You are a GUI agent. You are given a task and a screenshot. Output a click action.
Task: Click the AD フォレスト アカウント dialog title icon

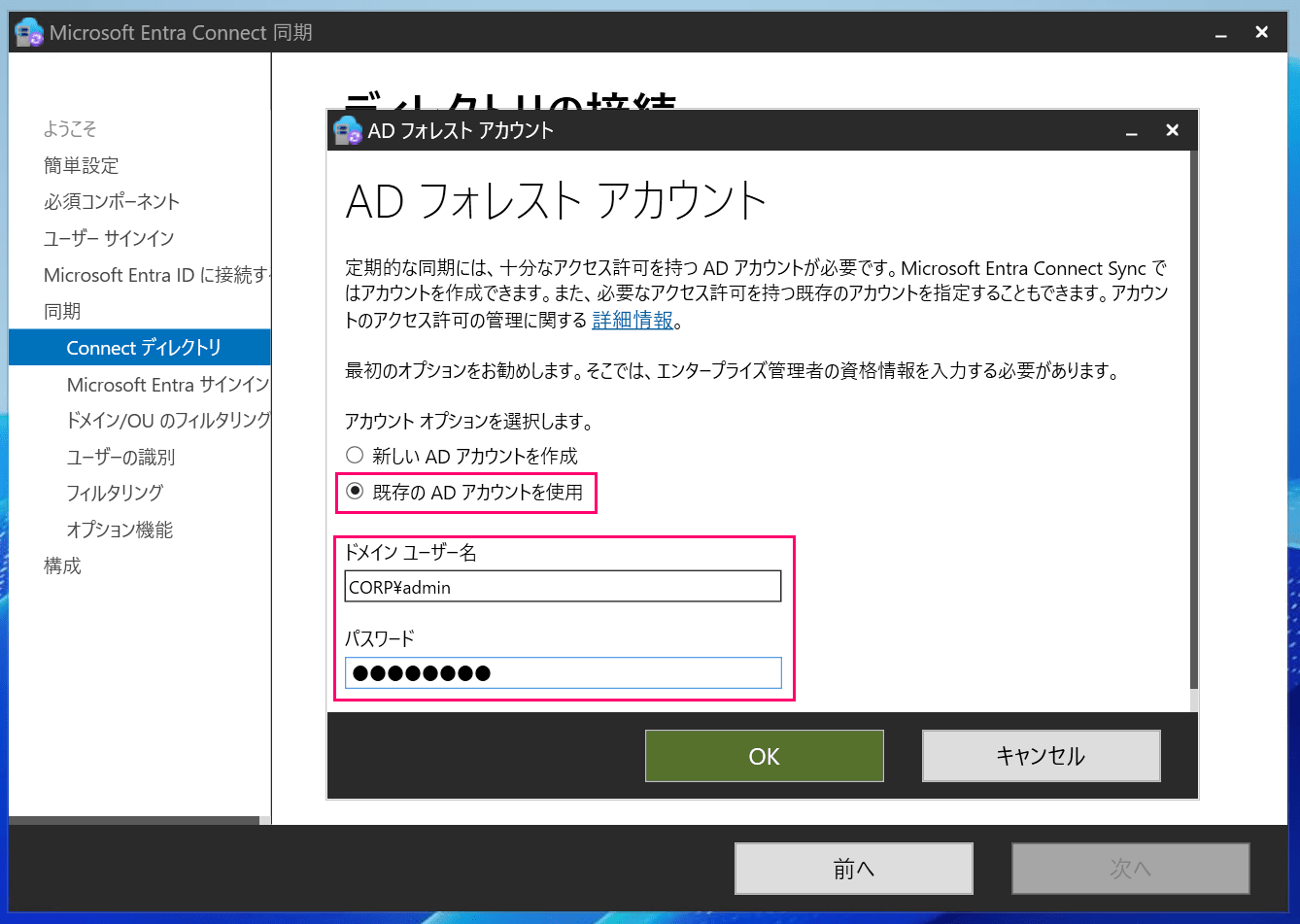pyautogui.click(x=348, y=130)
